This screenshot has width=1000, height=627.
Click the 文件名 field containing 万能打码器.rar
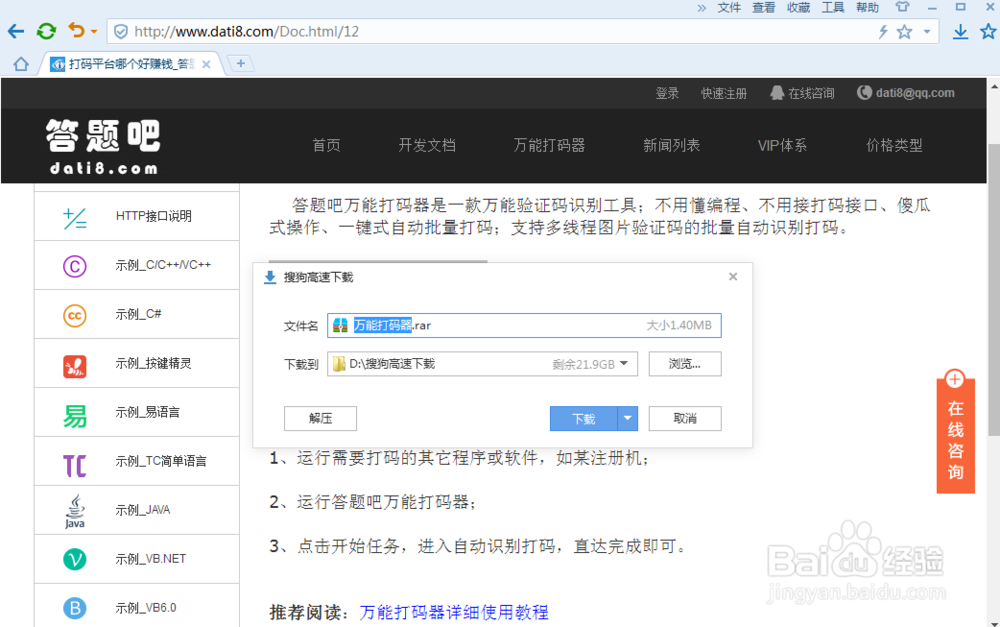524,325
